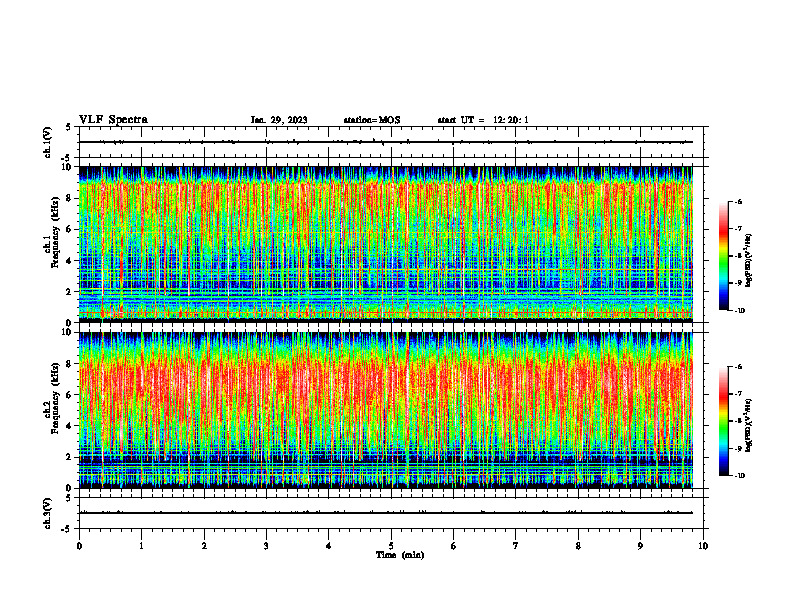
Task: Click the "8" kHz tick on ch.2 axis
Action: point(70,364)
